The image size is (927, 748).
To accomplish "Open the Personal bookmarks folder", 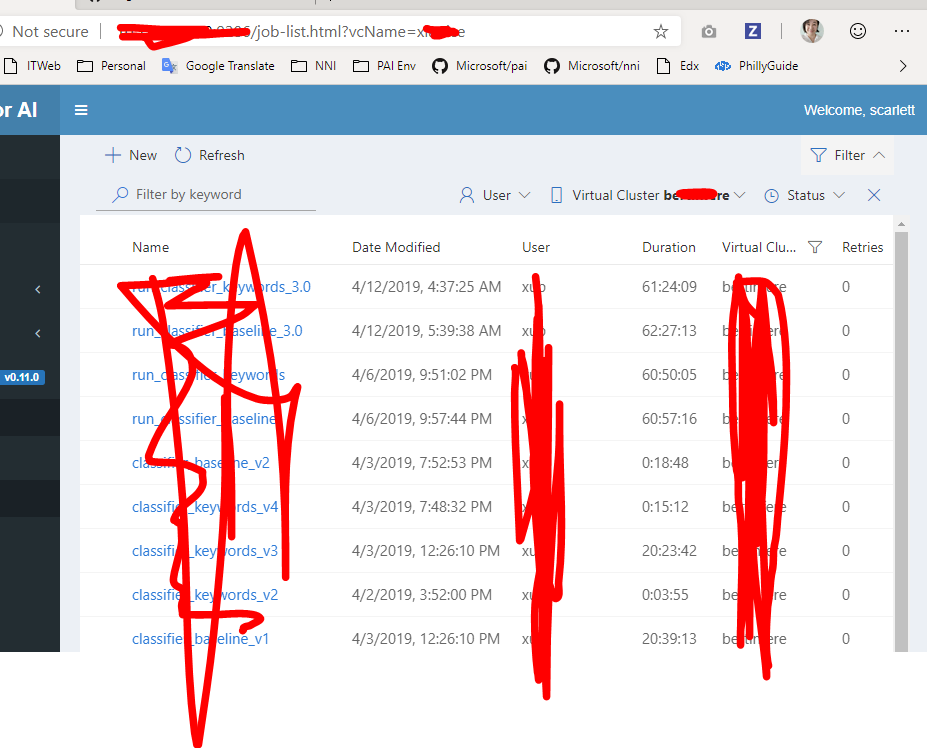I will click(x=86, y=66).
